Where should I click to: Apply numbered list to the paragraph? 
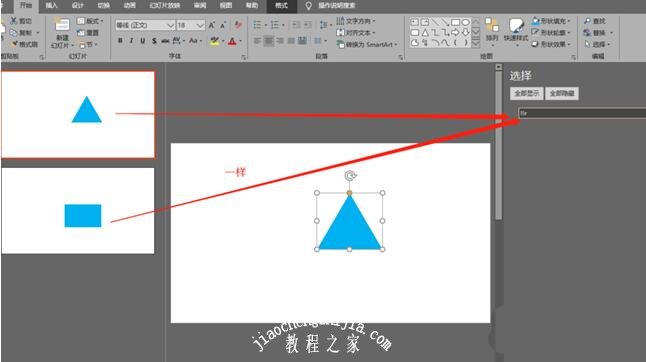[x=275, y=25]
